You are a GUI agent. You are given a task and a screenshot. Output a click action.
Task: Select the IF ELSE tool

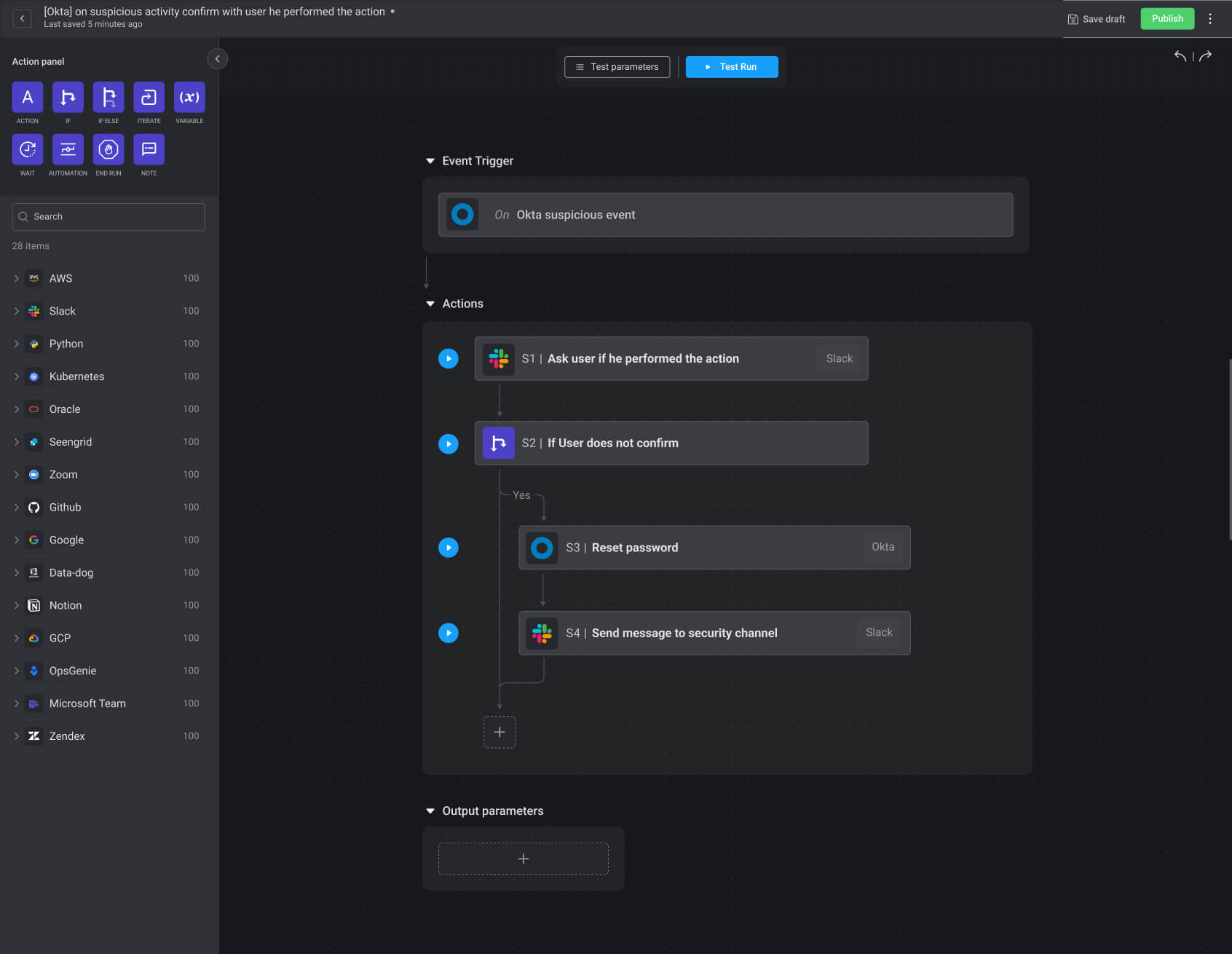(108, 97)
